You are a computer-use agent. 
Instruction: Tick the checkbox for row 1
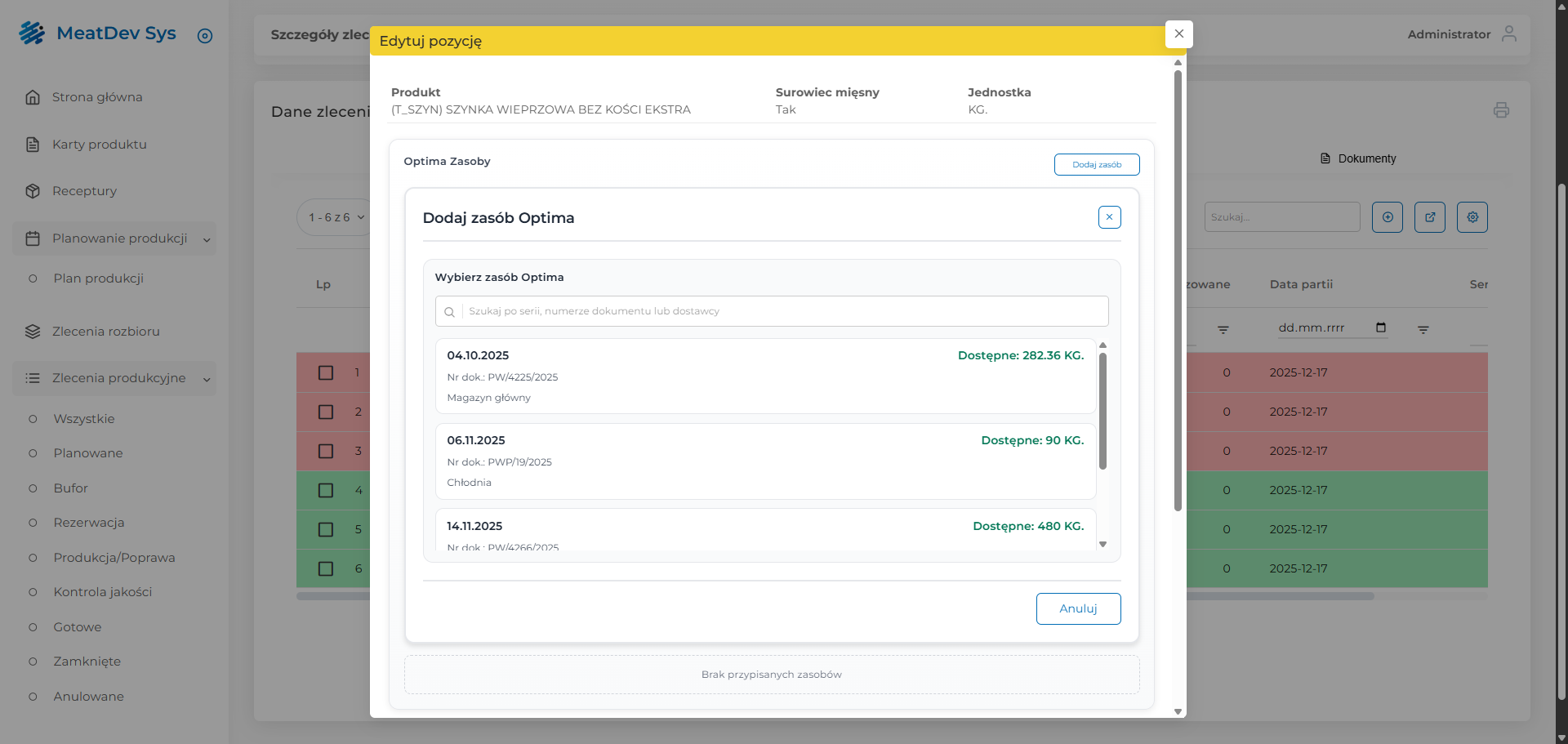326,372
